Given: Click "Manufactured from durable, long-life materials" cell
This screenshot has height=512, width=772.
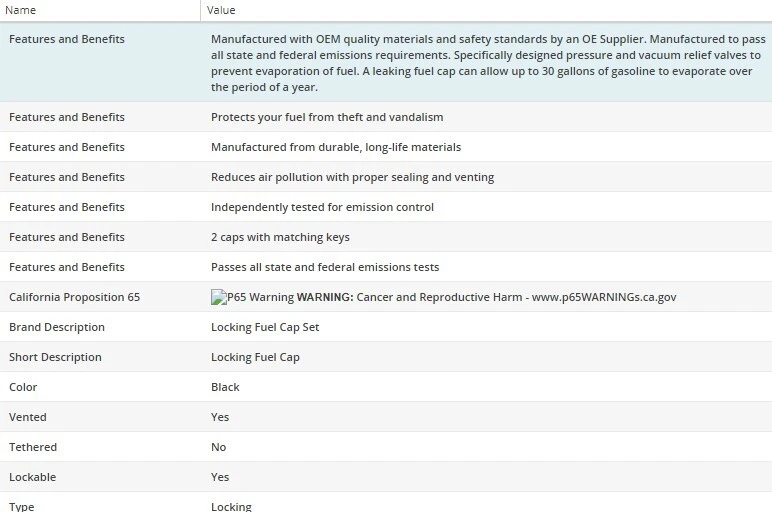Looking at the screenshot, I should [335, 147].
